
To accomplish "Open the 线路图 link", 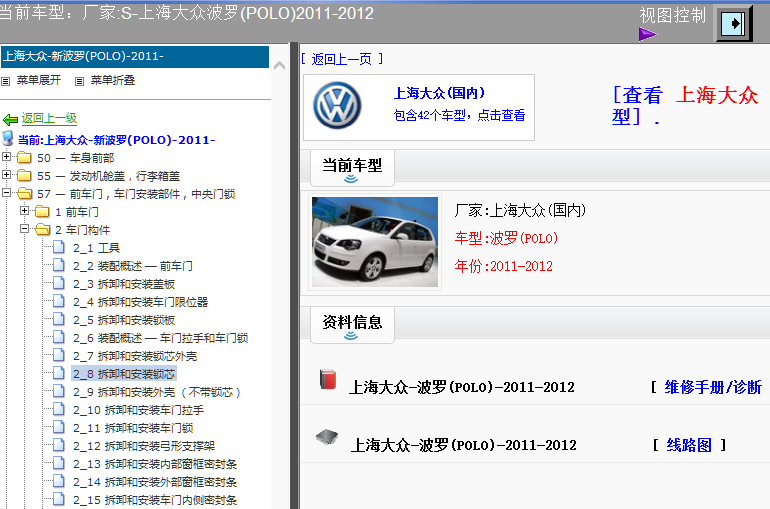I will (x=689, y=445).
